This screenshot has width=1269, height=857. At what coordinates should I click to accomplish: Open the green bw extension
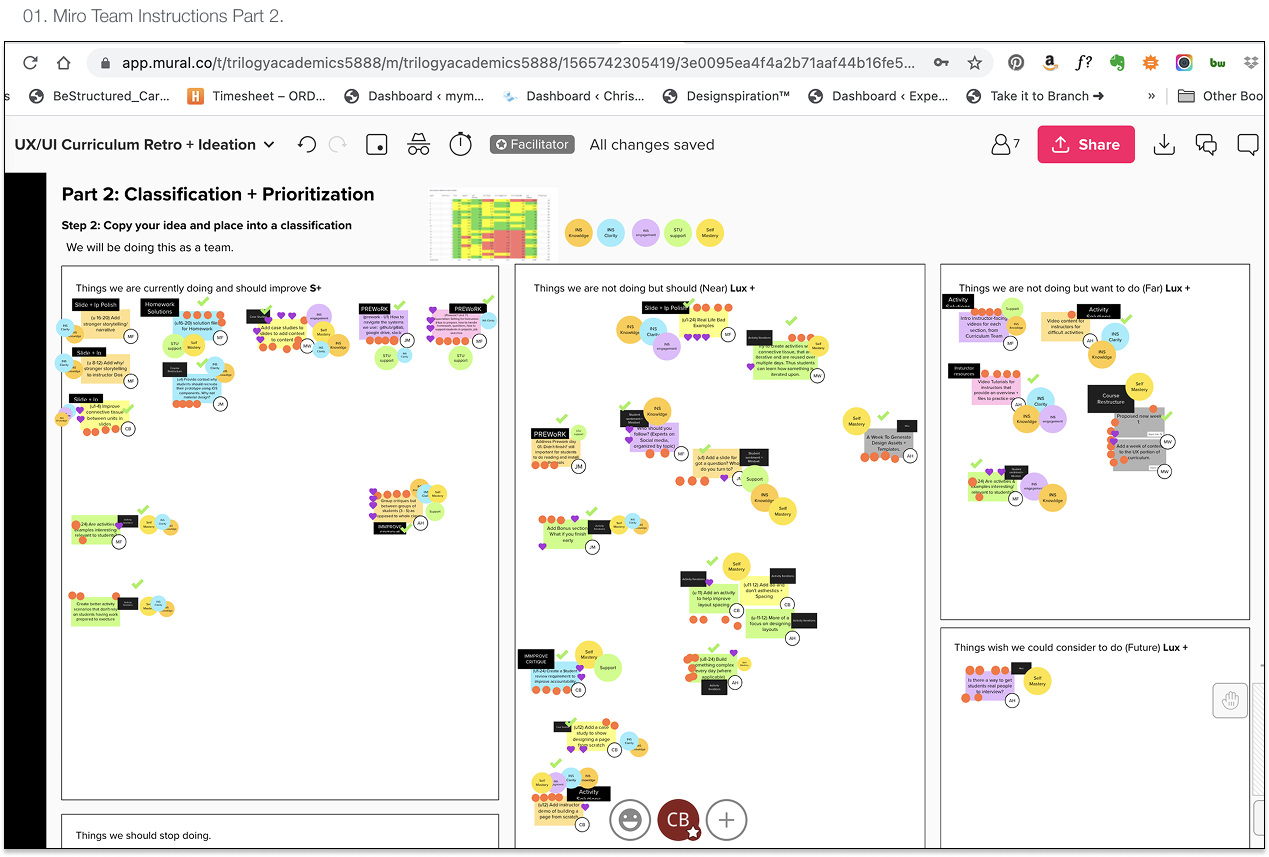(1218, 63)
